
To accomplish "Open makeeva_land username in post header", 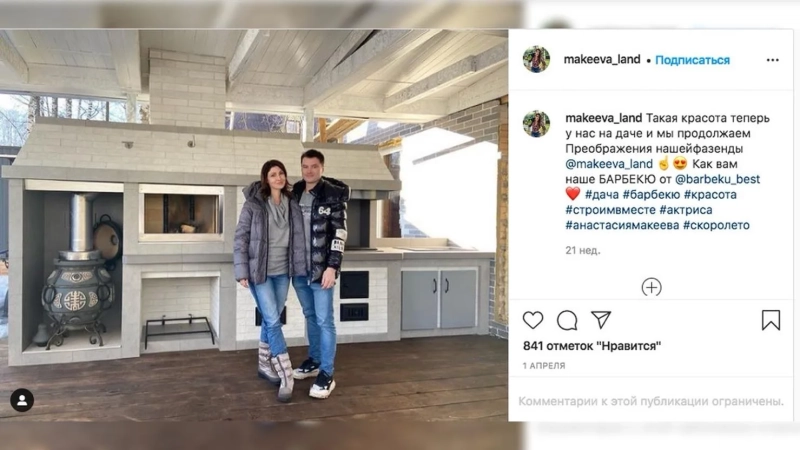I will (602, 60).
